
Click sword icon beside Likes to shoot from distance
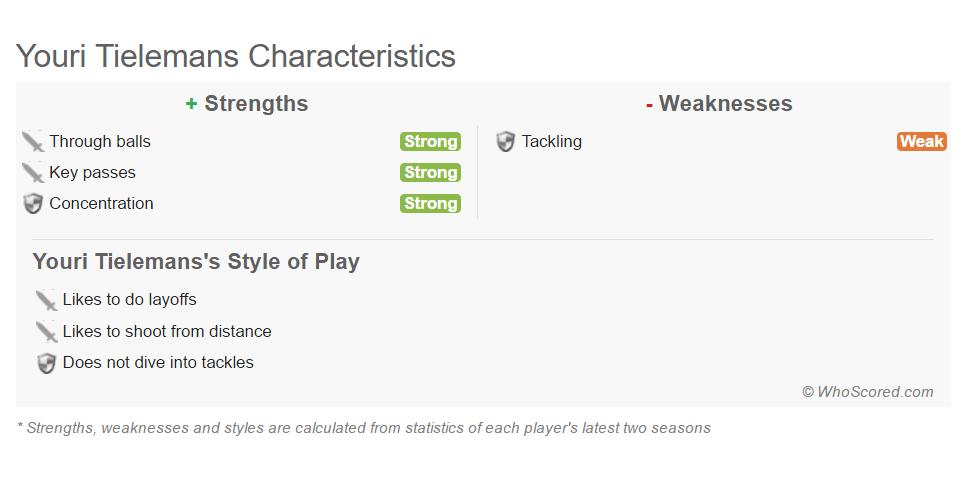tap(46, 332)
